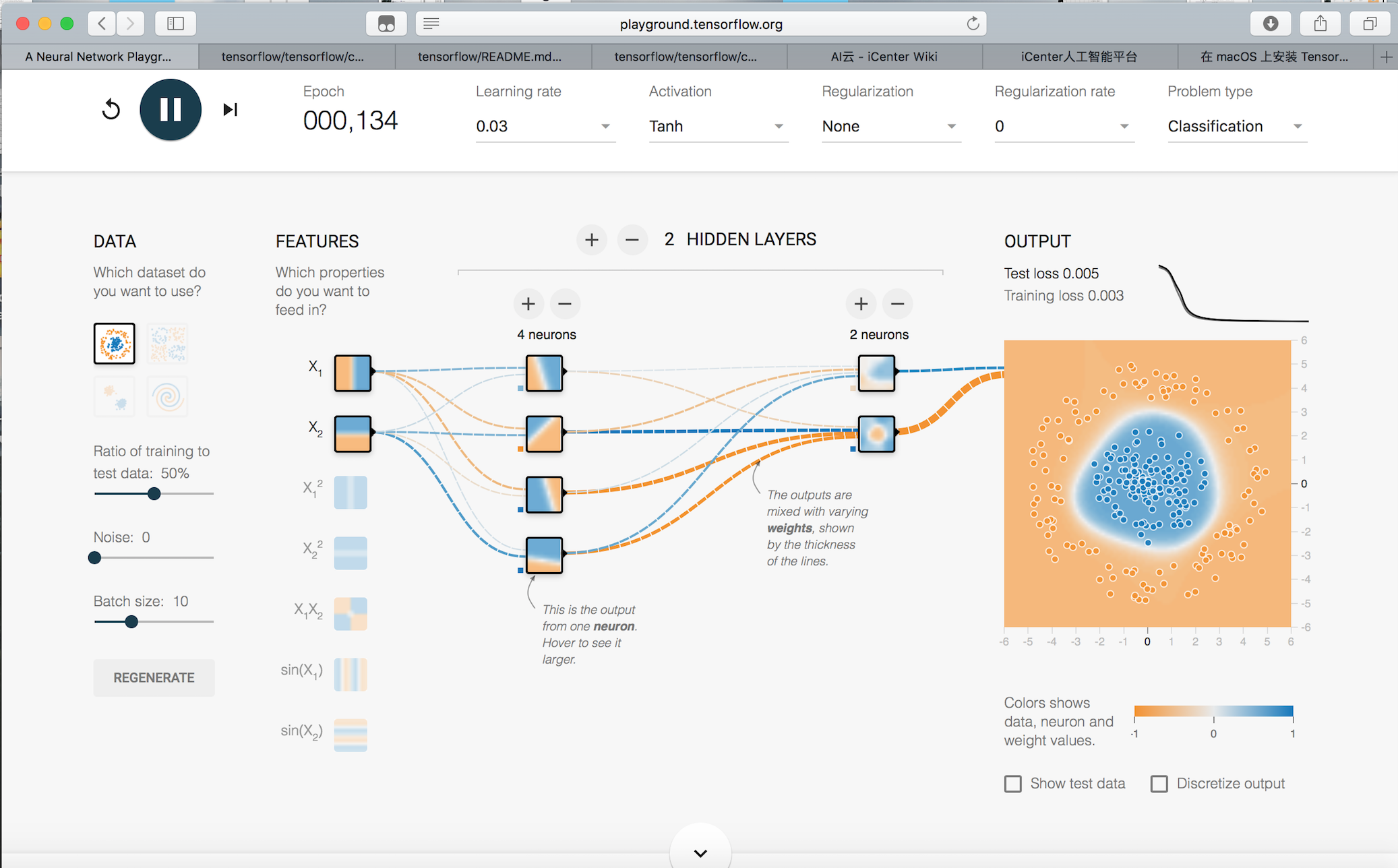Adjust the Noise slider handle
Screen dimensions: 1398x868
pyautogui.click(x=95, y=557)
